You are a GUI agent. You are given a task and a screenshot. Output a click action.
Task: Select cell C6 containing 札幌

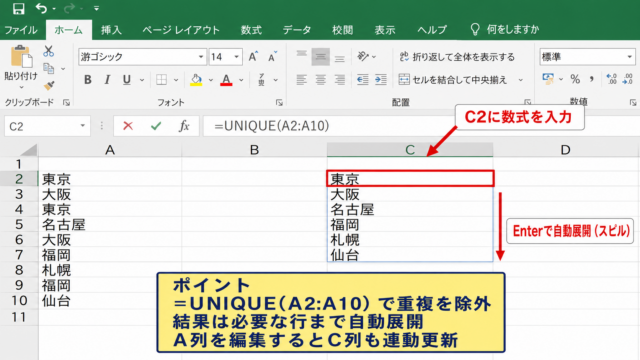[410, 240]
